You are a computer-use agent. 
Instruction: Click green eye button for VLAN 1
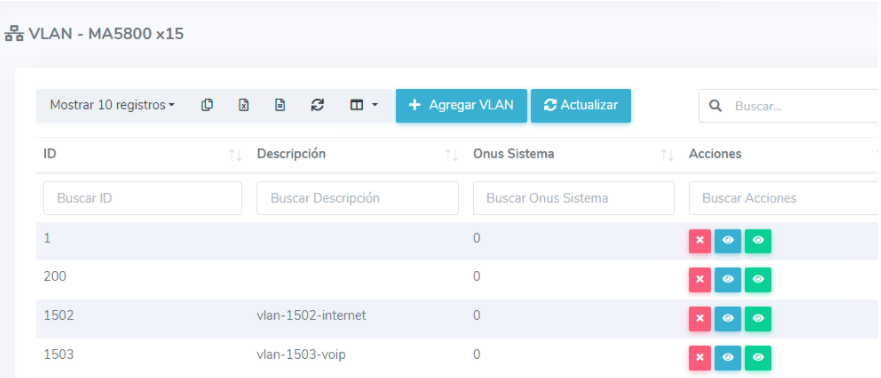point(758,241)
